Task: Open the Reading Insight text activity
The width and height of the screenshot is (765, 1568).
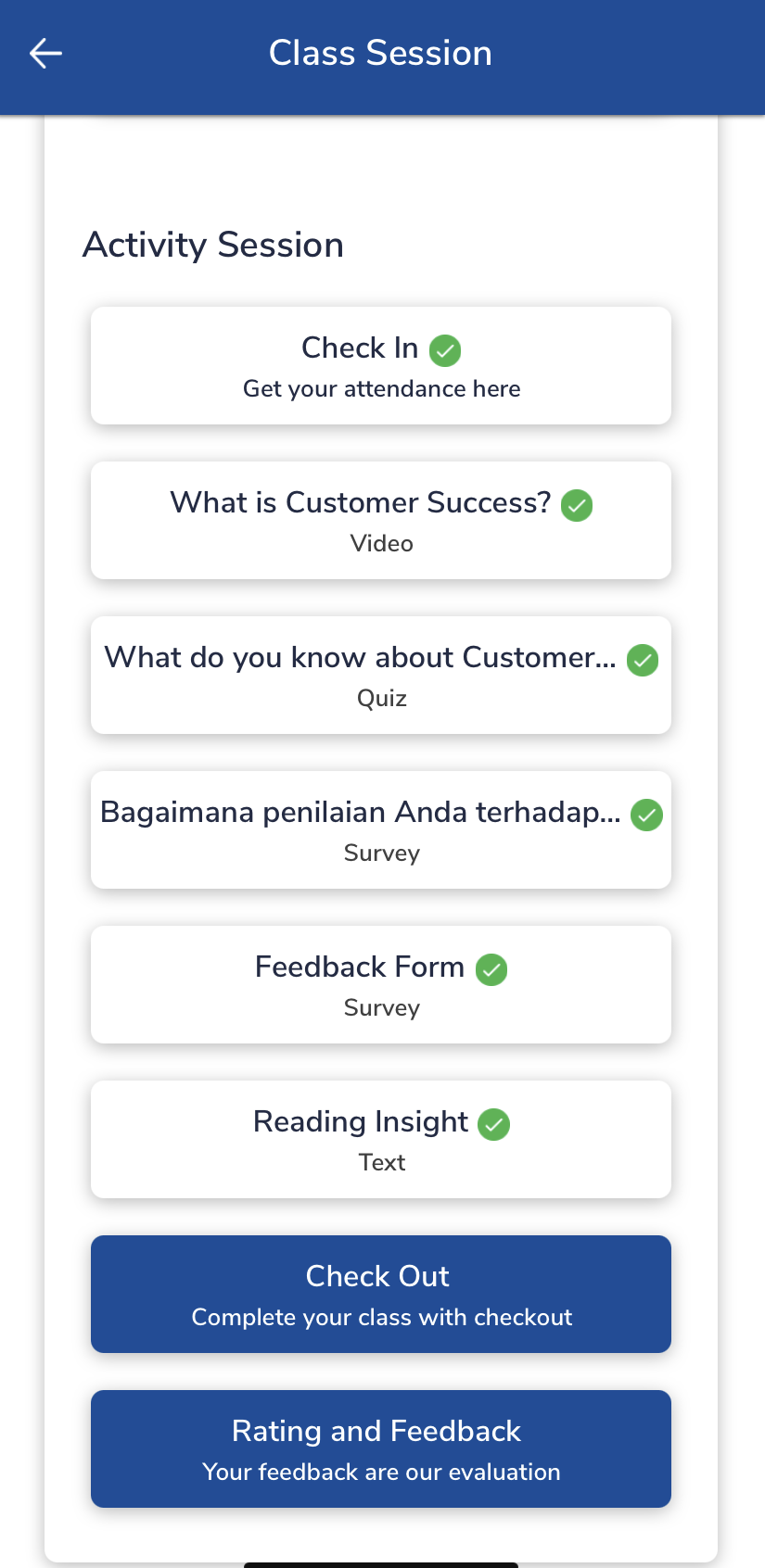Action: tap(361, 1122)
